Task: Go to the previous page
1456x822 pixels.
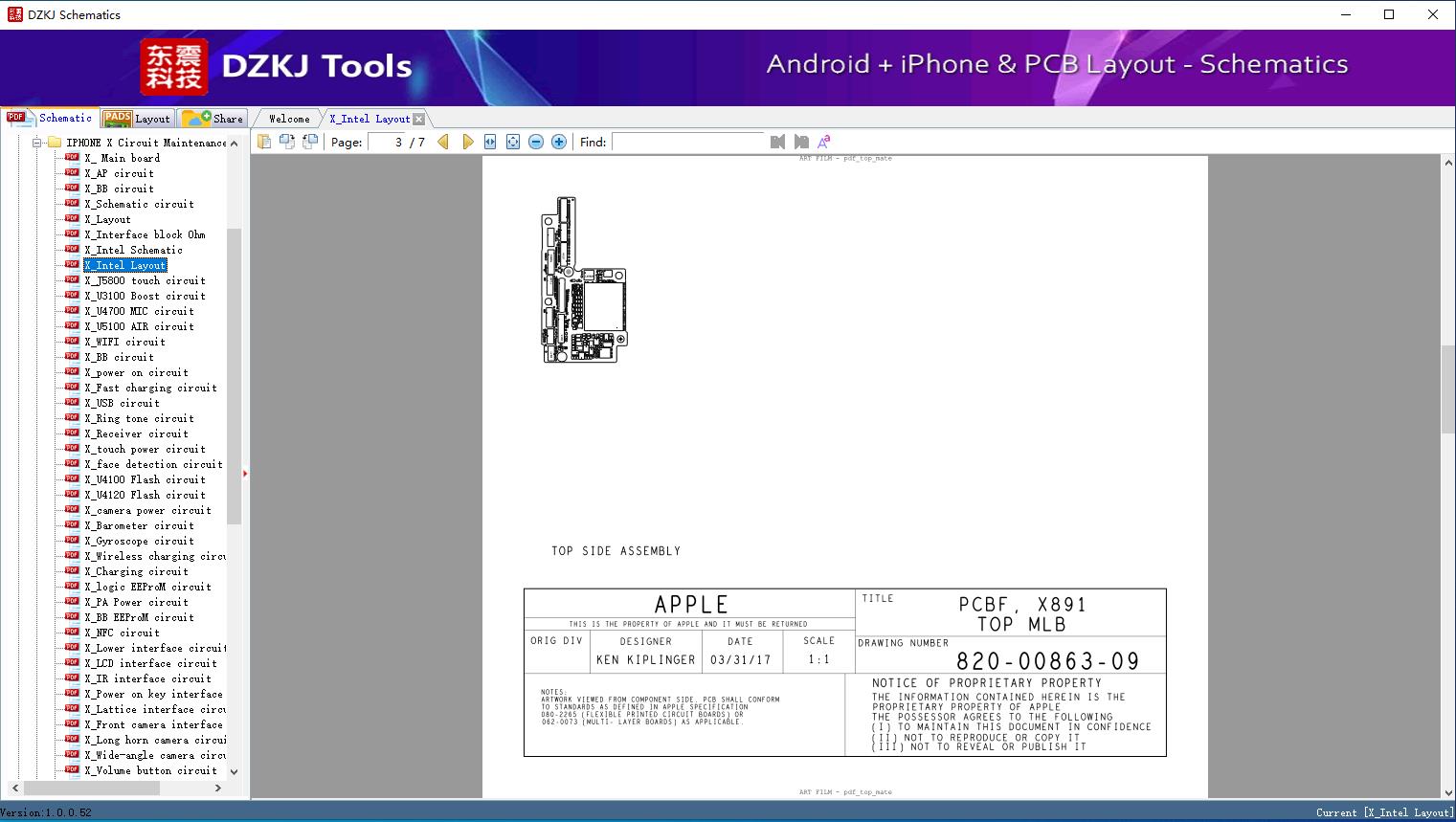Action: click(443, 142)
